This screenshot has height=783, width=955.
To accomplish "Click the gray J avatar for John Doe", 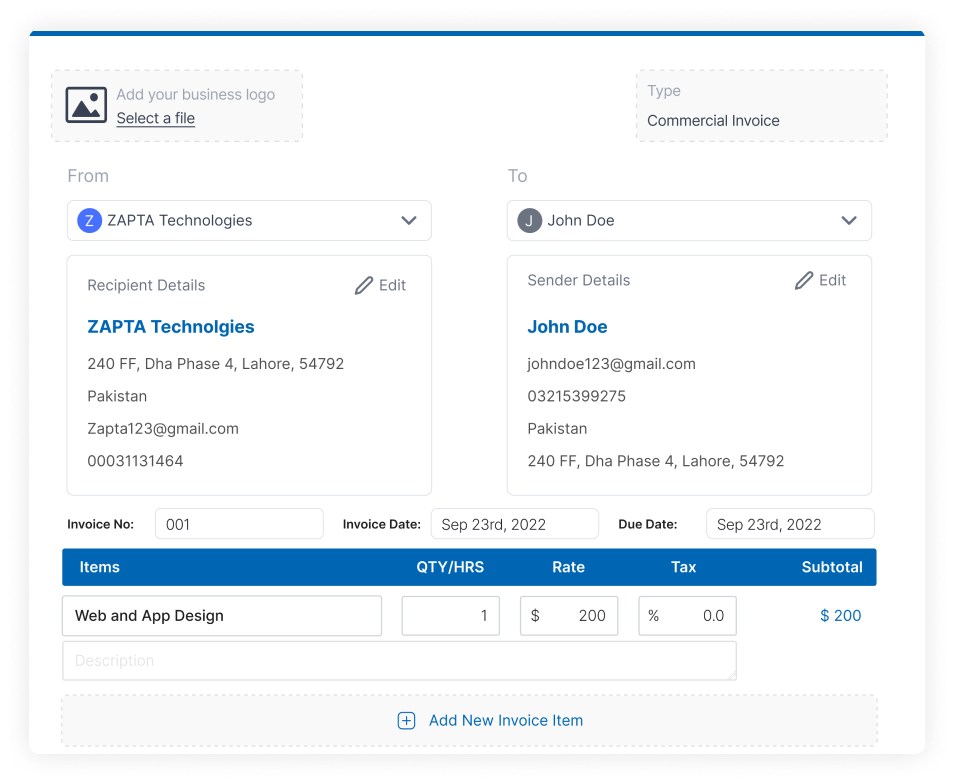I will (529, 221).
